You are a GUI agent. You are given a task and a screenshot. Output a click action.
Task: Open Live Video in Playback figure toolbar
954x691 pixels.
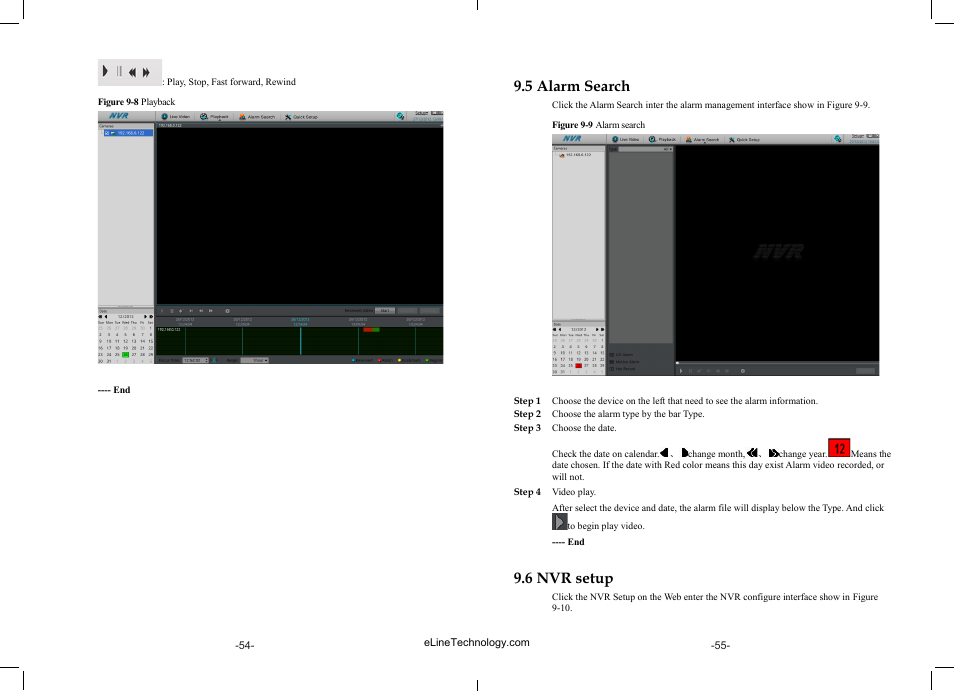point(175,116)
